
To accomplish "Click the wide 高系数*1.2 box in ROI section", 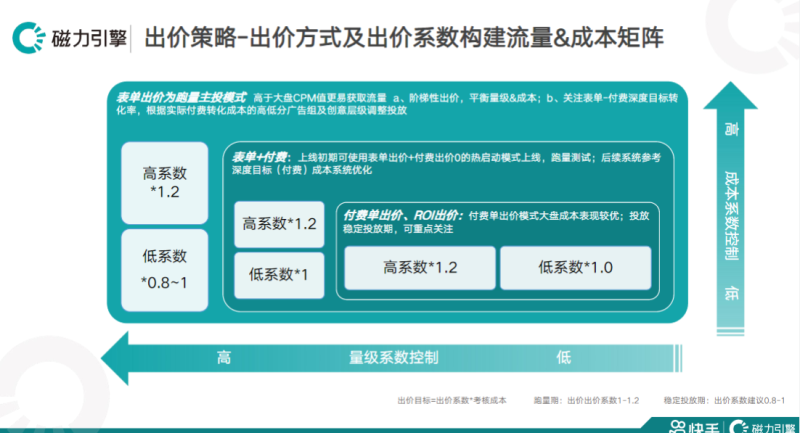I will 420,268.
